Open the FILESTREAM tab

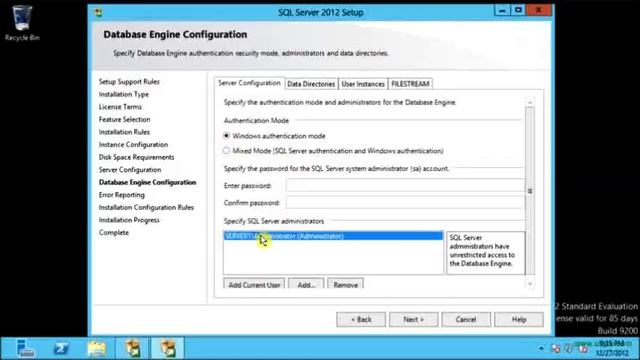(410, 84)
